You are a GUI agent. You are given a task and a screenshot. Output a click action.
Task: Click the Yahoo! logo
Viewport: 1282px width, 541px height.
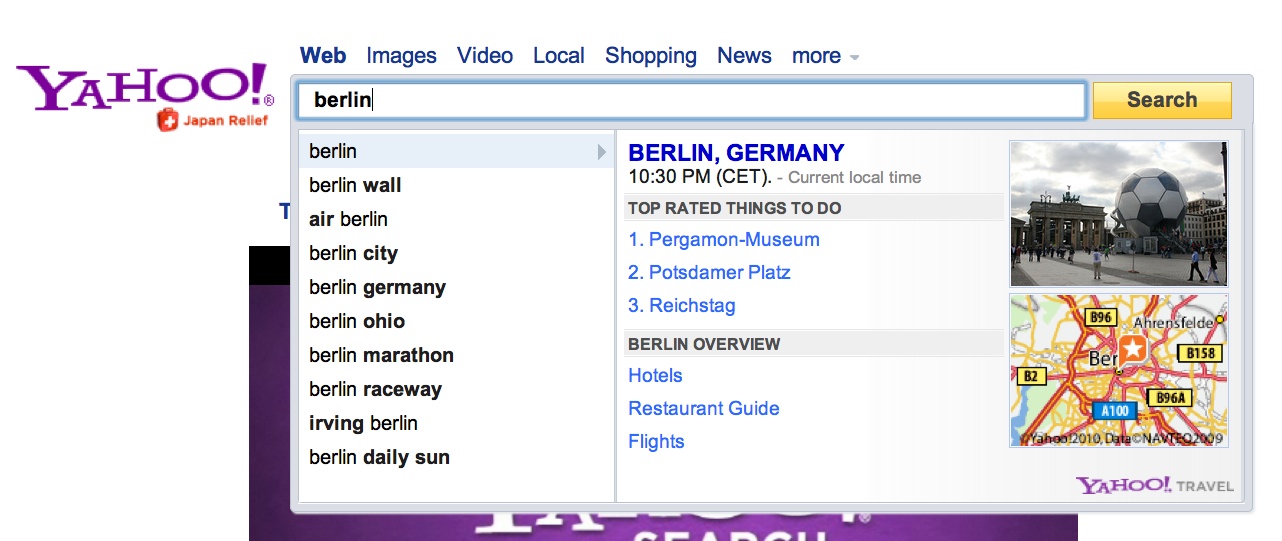(x=145, y=87)
